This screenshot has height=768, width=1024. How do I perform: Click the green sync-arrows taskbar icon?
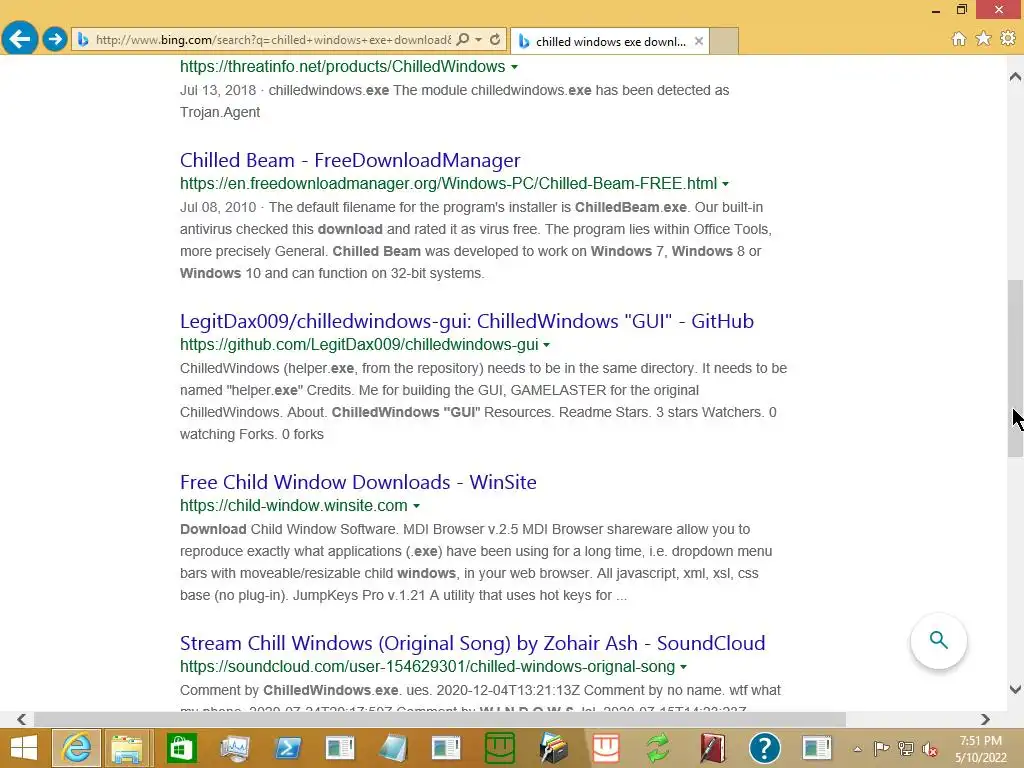coord(658,748)
